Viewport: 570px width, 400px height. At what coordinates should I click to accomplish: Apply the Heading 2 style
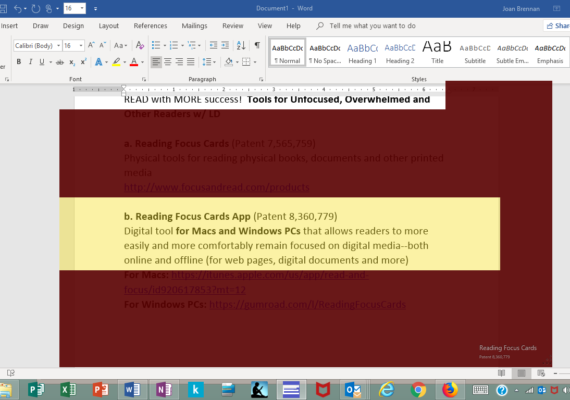[x=400, y=52]
